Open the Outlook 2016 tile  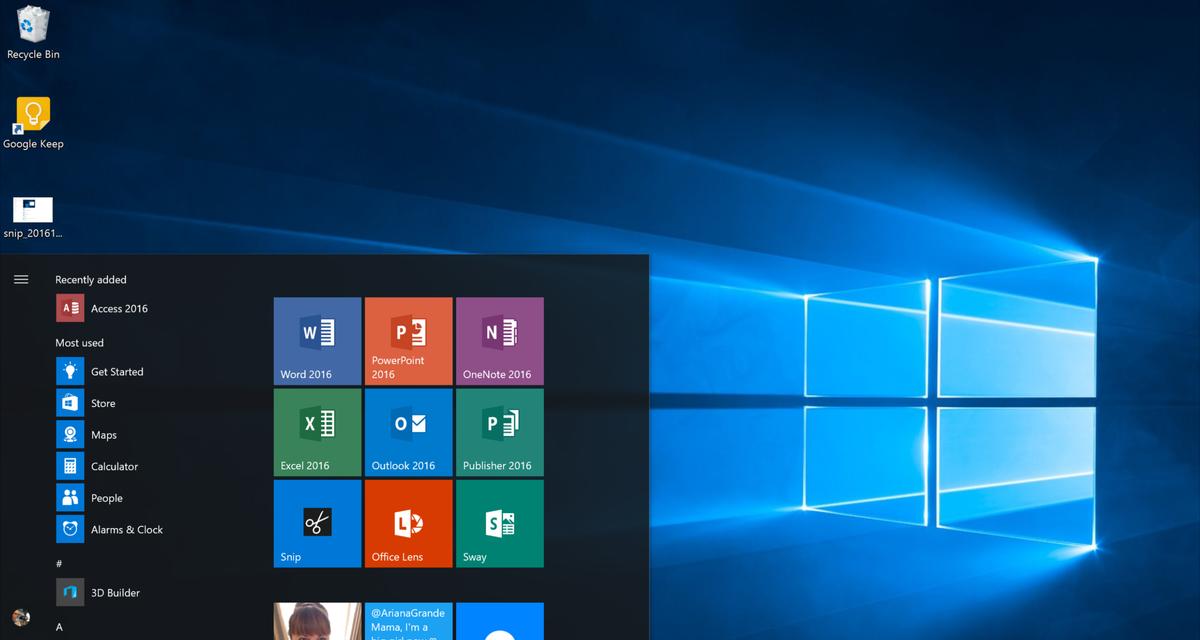[x=409, y=432]
